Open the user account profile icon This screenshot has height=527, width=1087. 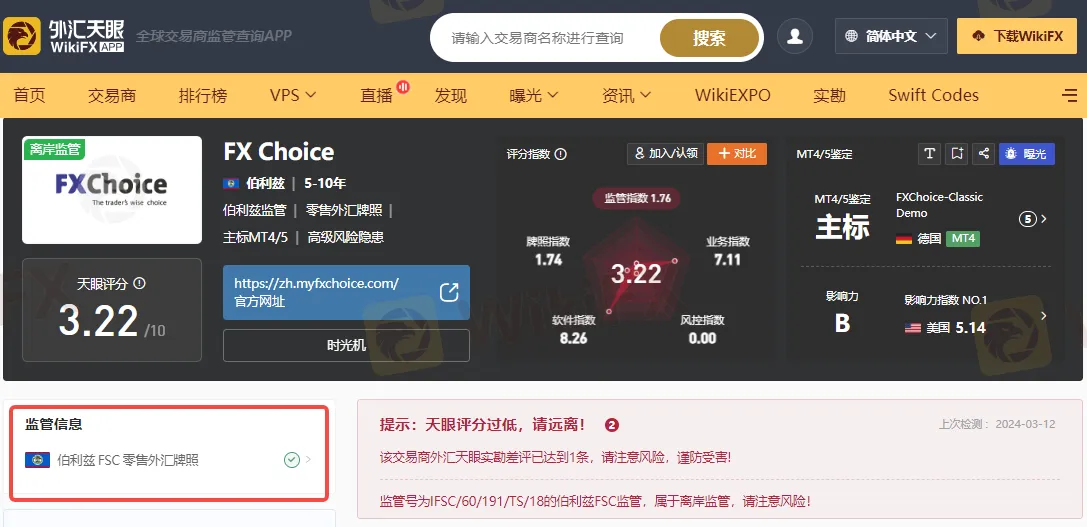[x=794, y=36]
